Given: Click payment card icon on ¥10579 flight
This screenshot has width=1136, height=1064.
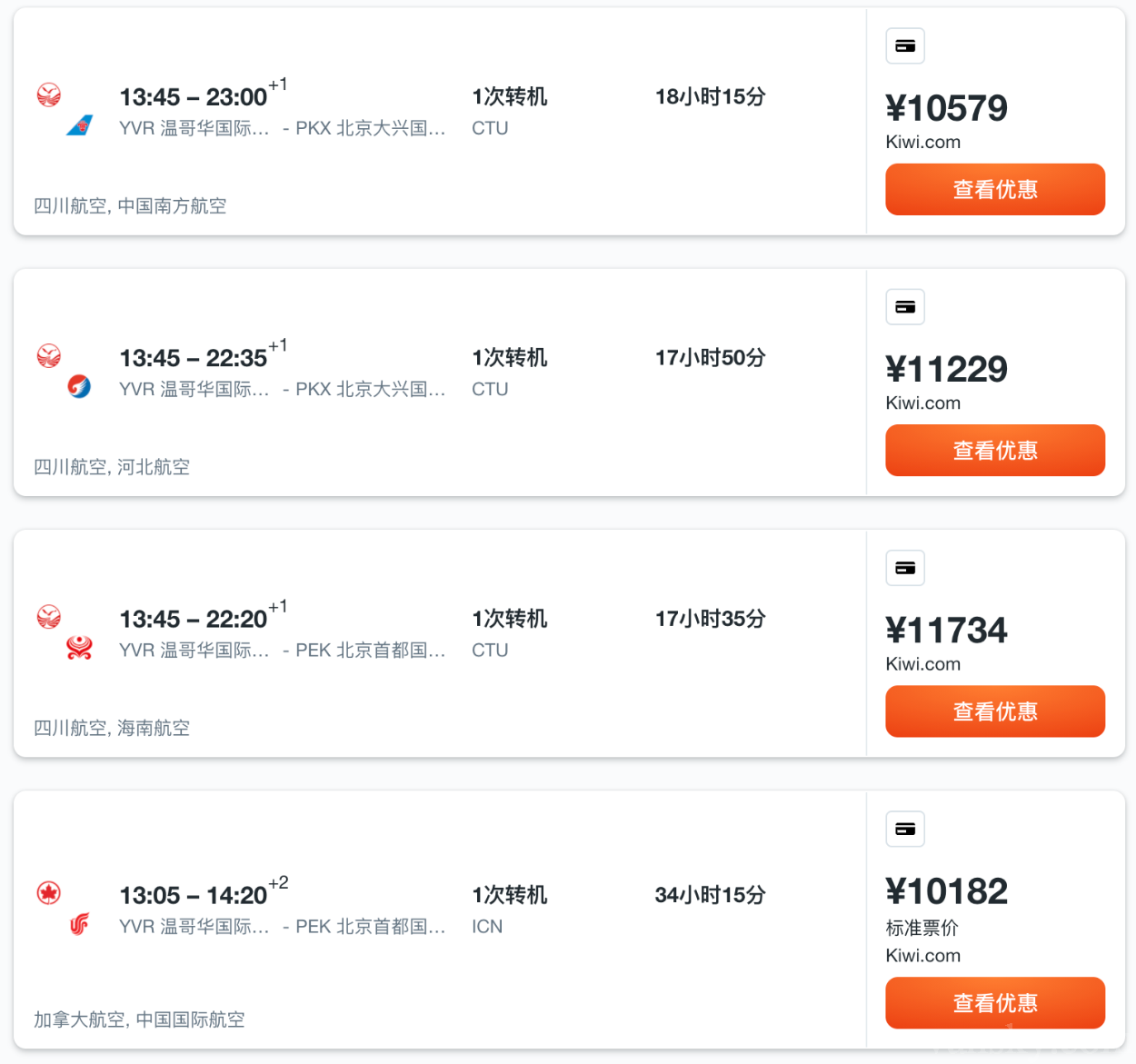Looking at the screenshot, I should coord(905,46).
